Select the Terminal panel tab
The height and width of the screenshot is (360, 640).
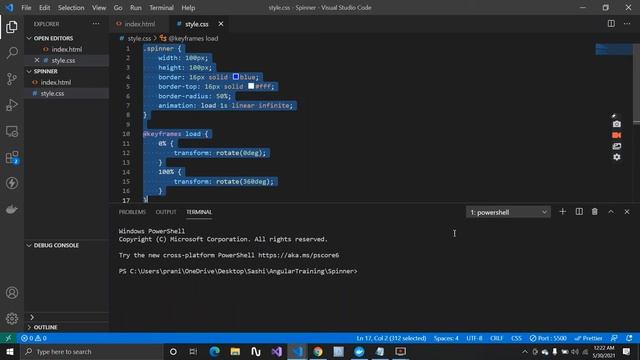pyautogui.click(x=199, y=212)
